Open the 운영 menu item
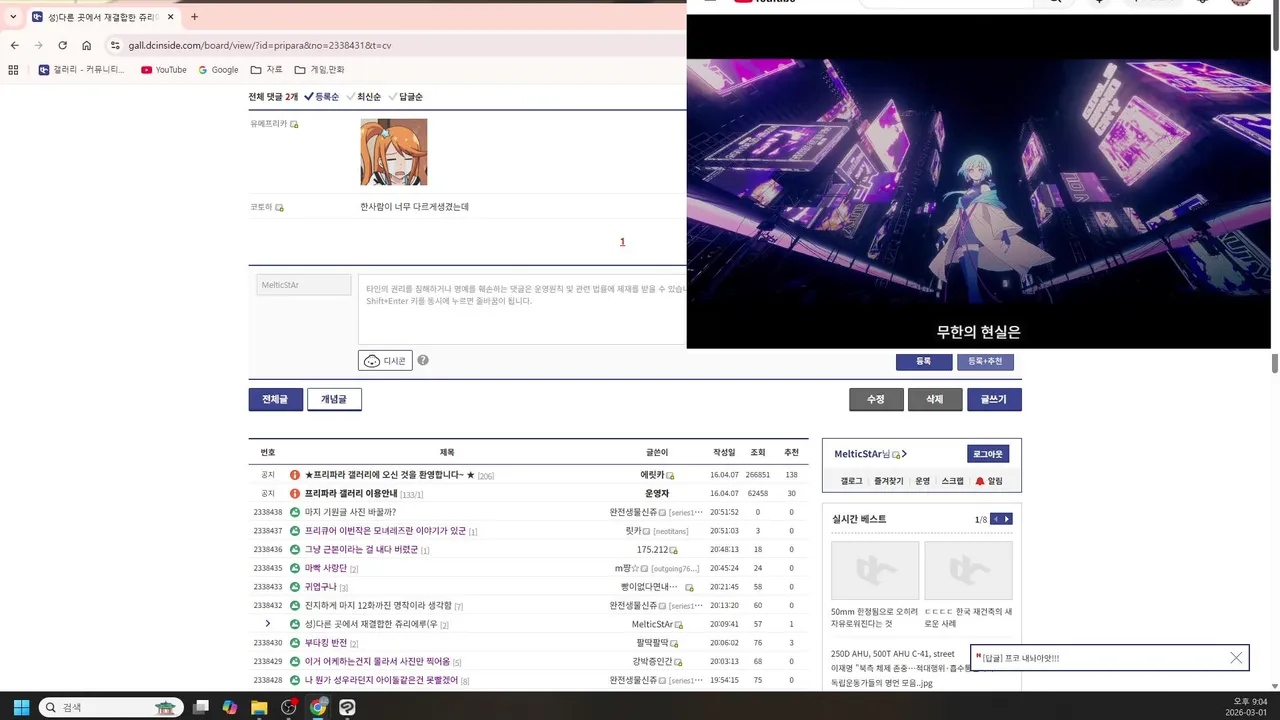Image resolution: width=1280 pixels, height=720 pixels. 922,481
